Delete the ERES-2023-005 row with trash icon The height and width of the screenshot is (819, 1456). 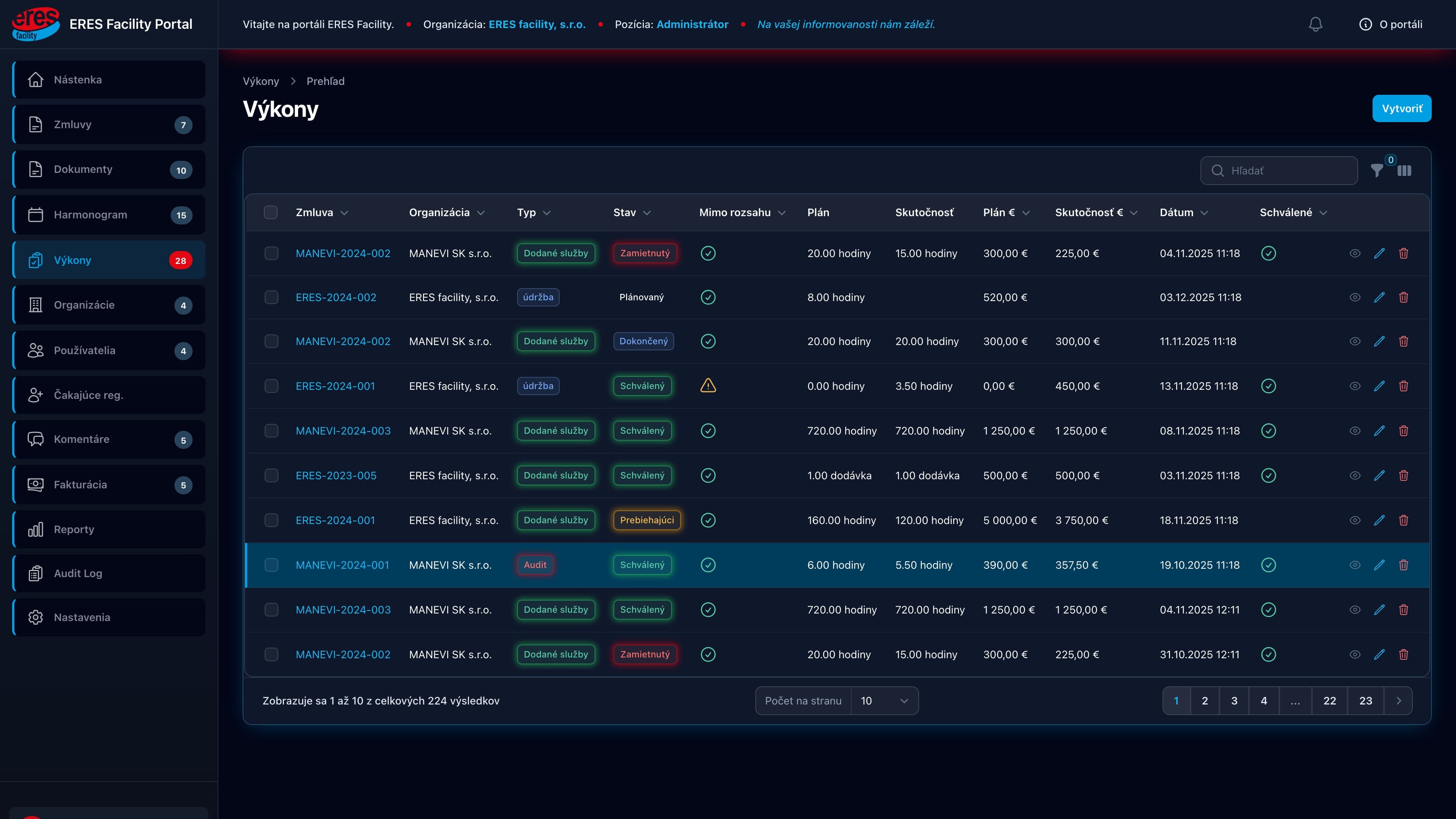pos(1403,475)
